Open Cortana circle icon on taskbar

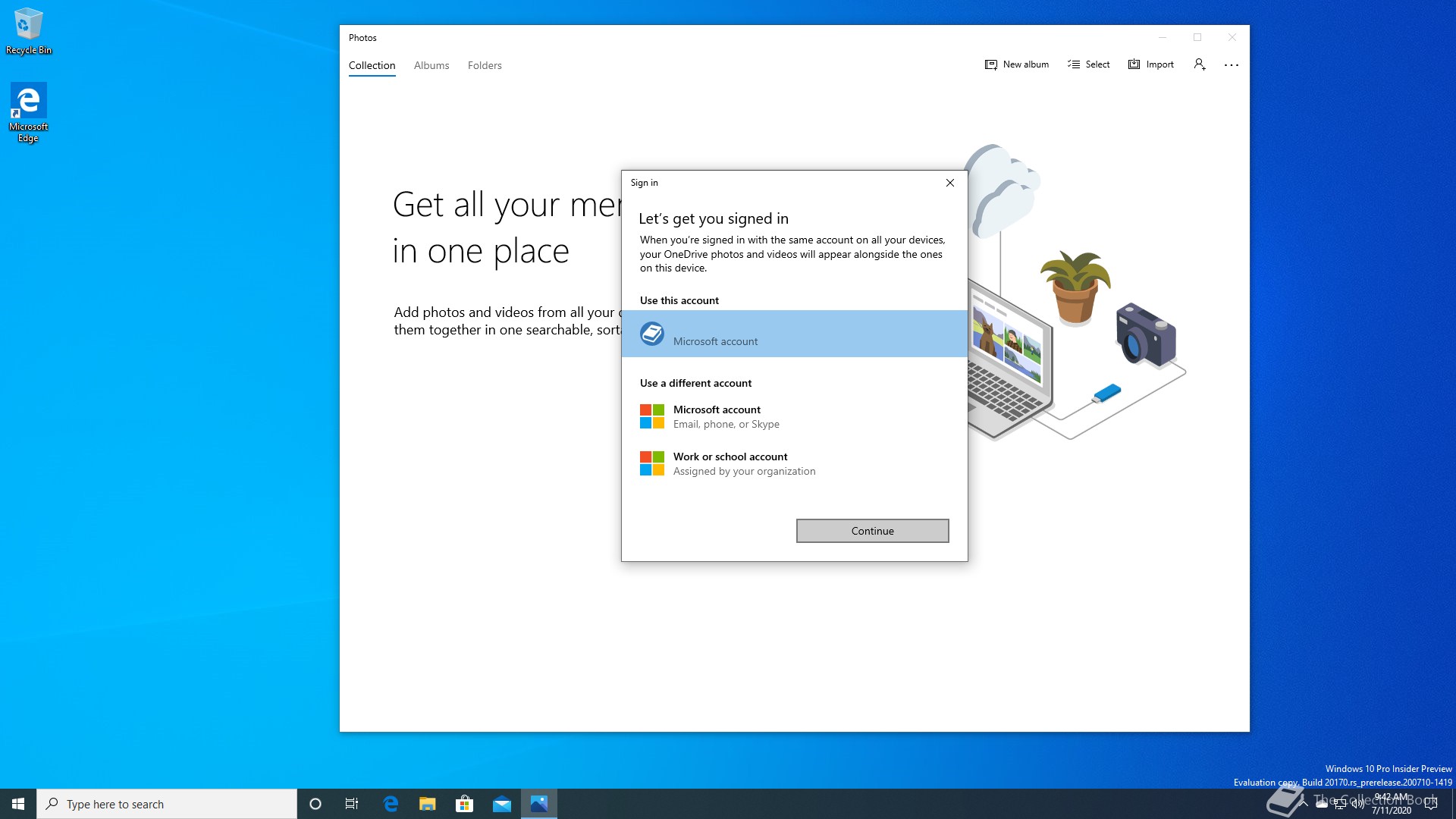(315, 804)
